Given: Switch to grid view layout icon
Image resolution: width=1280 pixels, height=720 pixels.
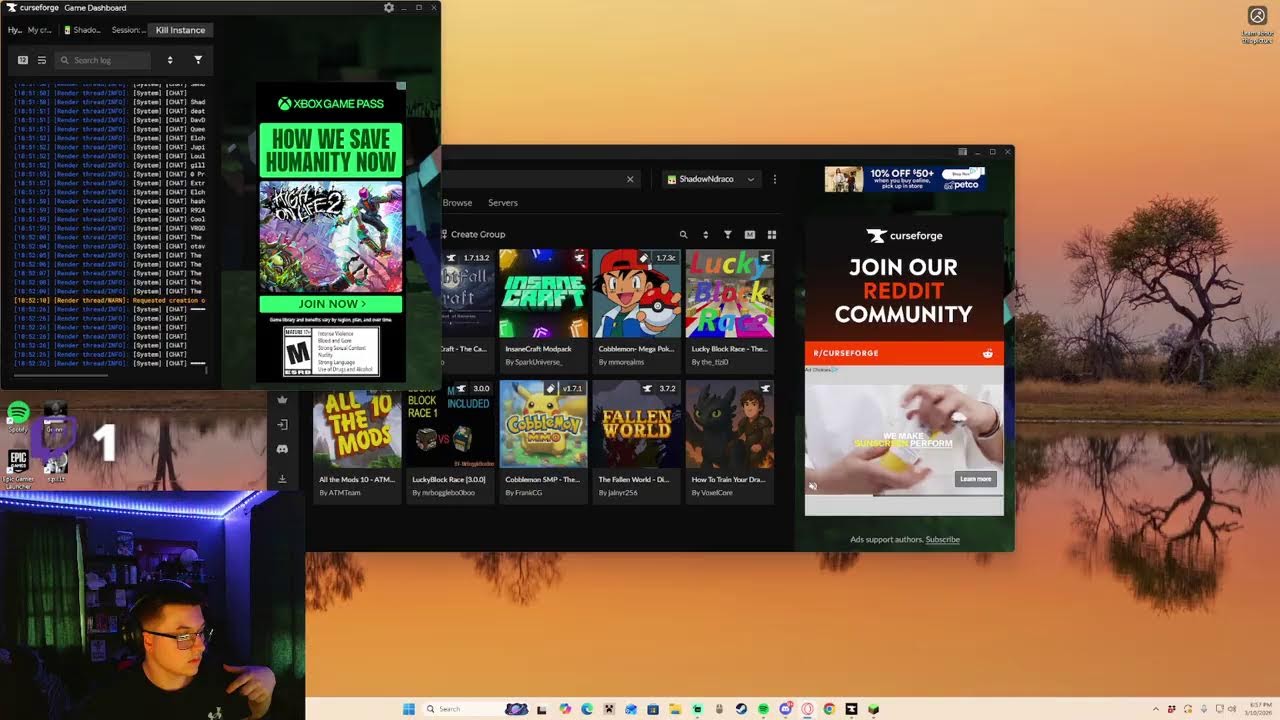Looking at the screenshot, I should tap(772, 235).
